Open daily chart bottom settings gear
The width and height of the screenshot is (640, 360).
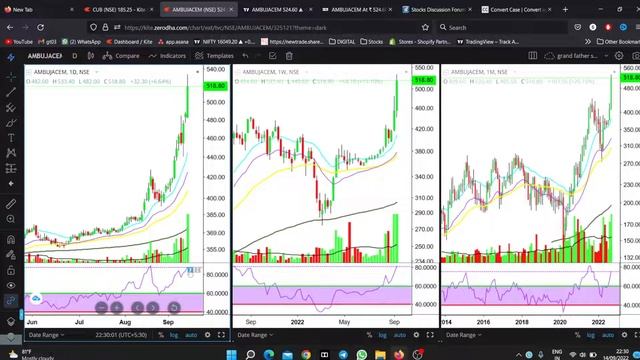point(208,335)
